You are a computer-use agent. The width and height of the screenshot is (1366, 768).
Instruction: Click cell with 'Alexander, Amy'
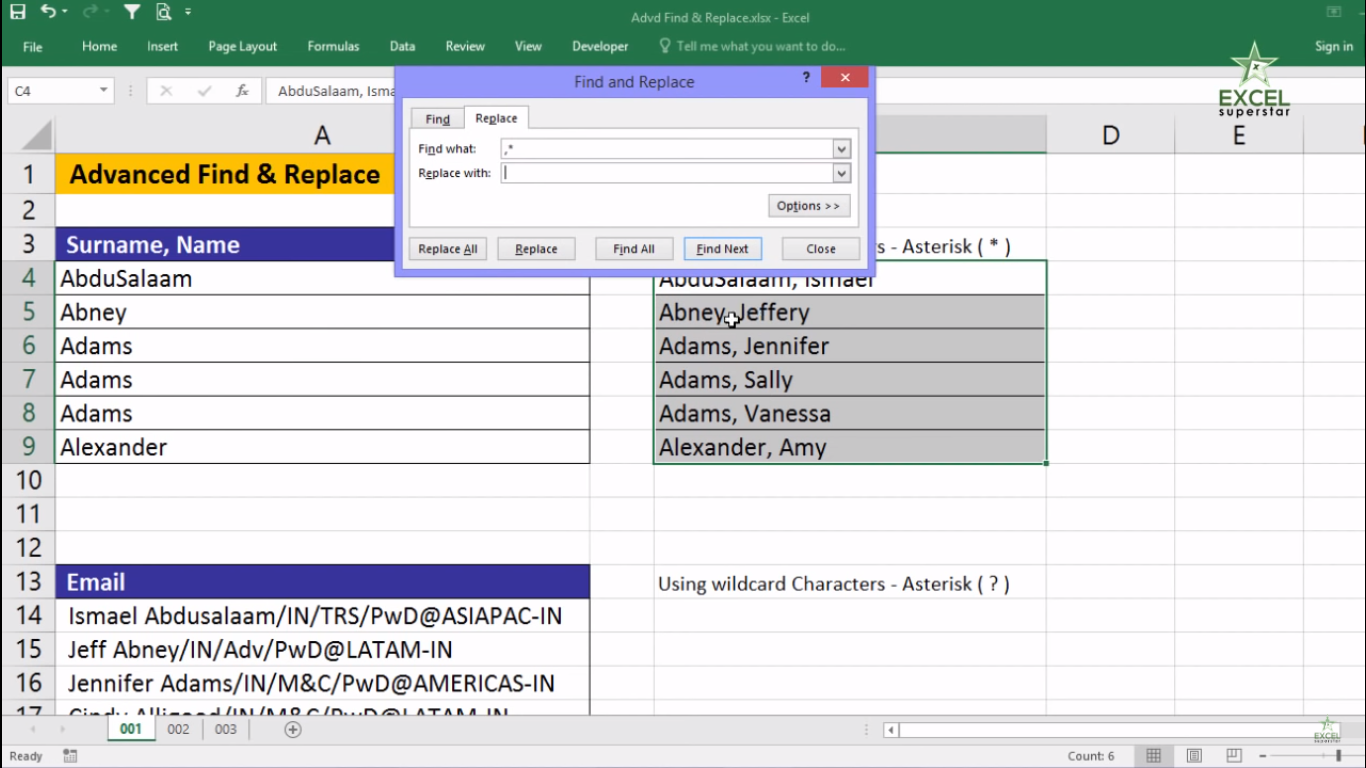click(850, 447)
